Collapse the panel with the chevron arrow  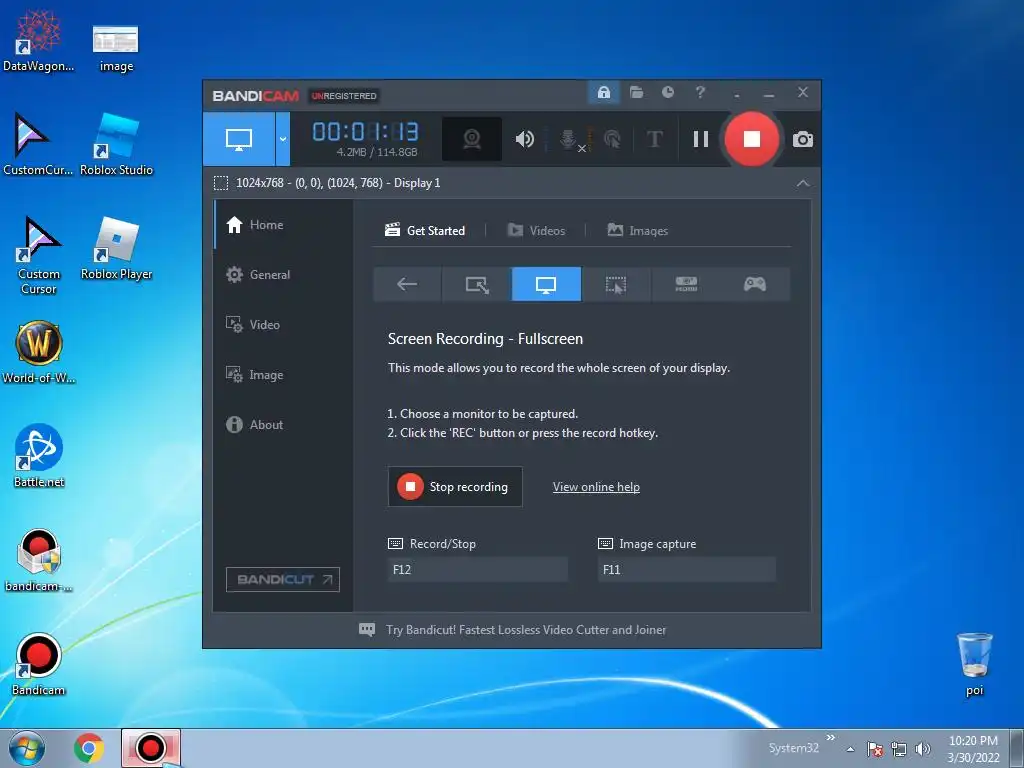coord(803,184)
